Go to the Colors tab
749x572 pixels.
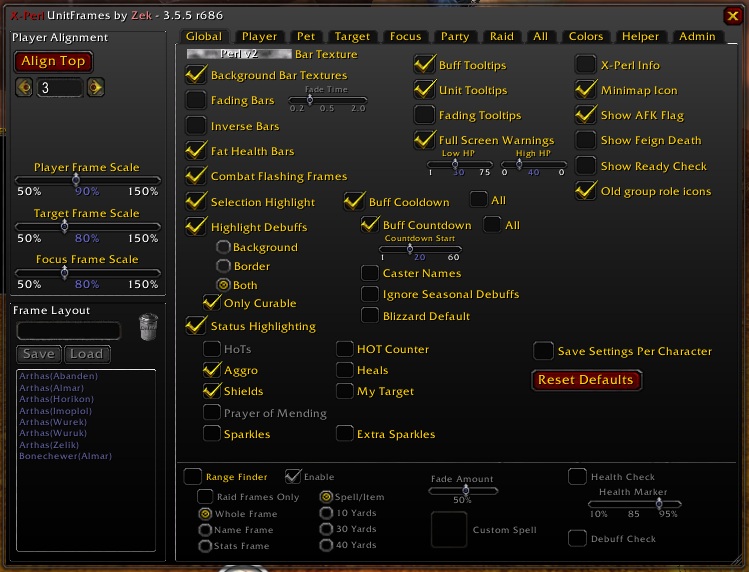pyautogui.click(x=585, y=37)
